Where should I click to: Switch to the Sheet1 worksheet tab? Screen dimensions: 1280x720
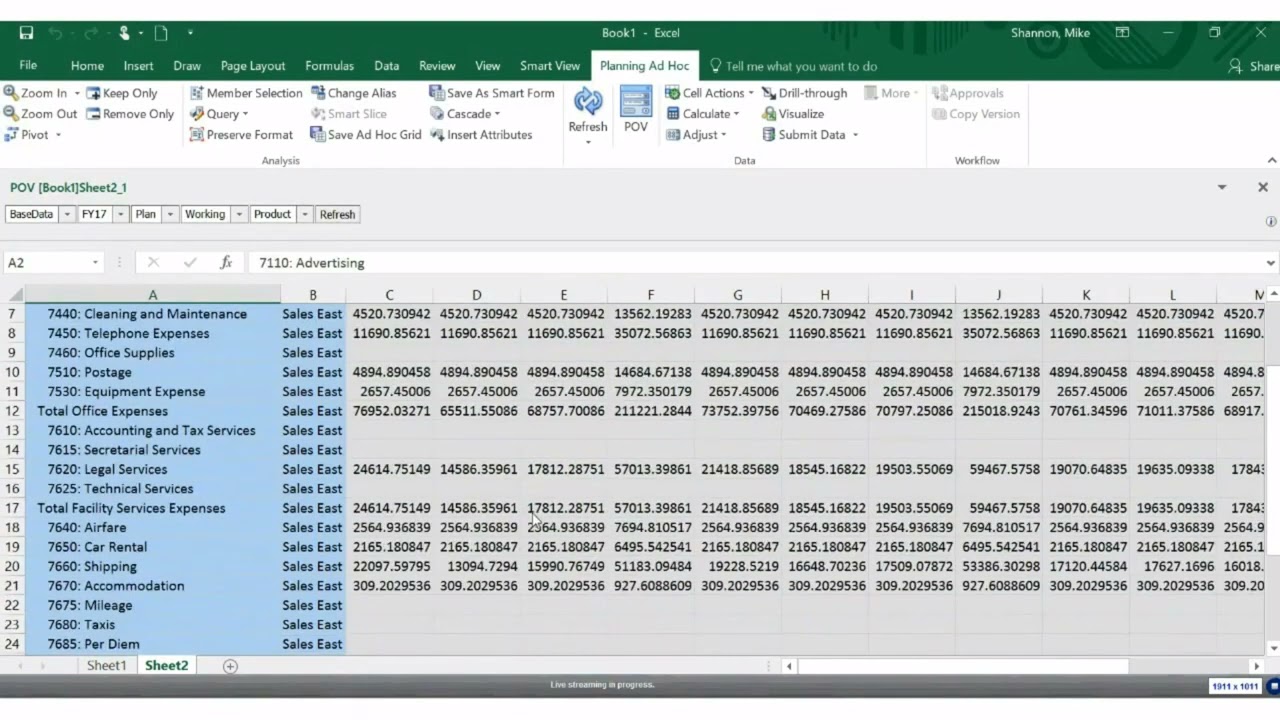click(106, 666)
